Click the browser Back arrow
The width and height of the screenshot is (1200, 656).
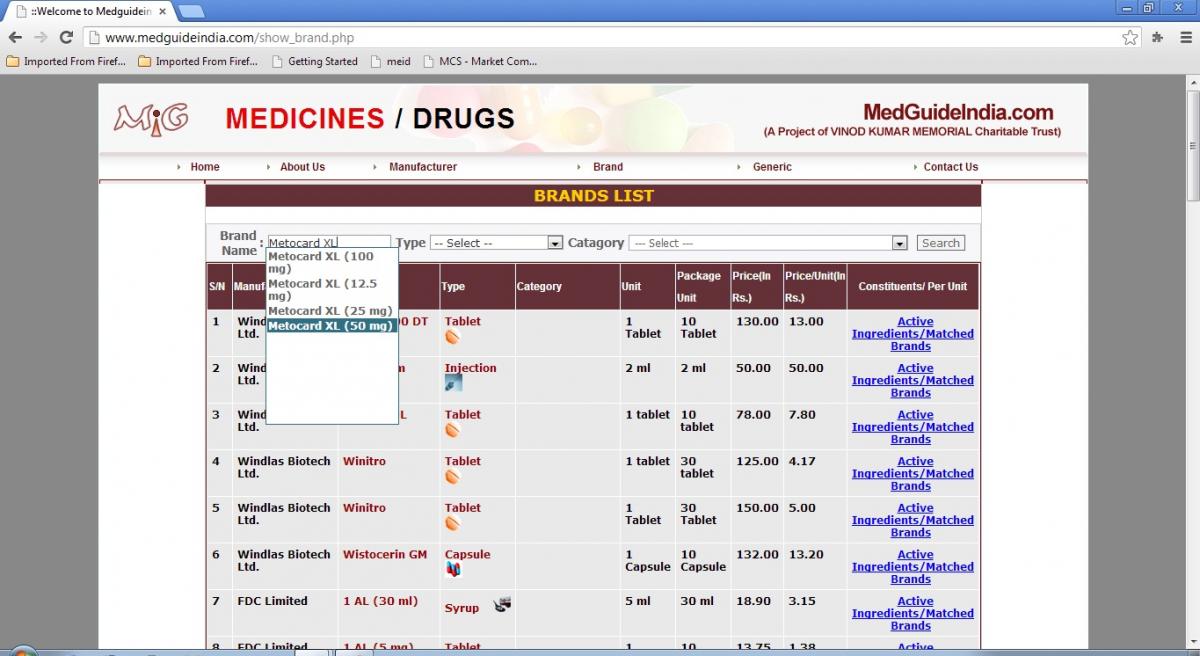tap(15, 38)
